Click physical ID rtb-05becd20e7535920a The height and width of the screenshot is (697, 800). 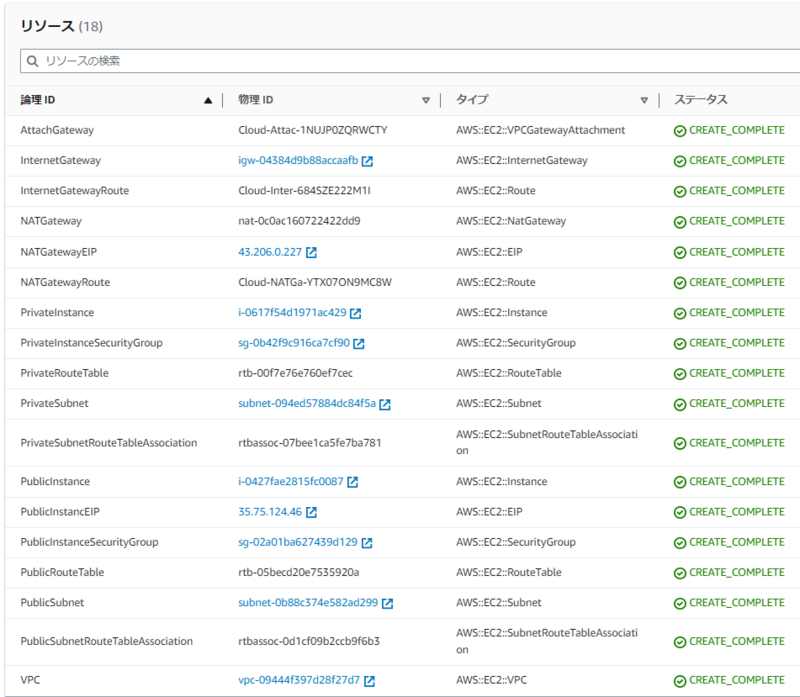pos(299,572)
